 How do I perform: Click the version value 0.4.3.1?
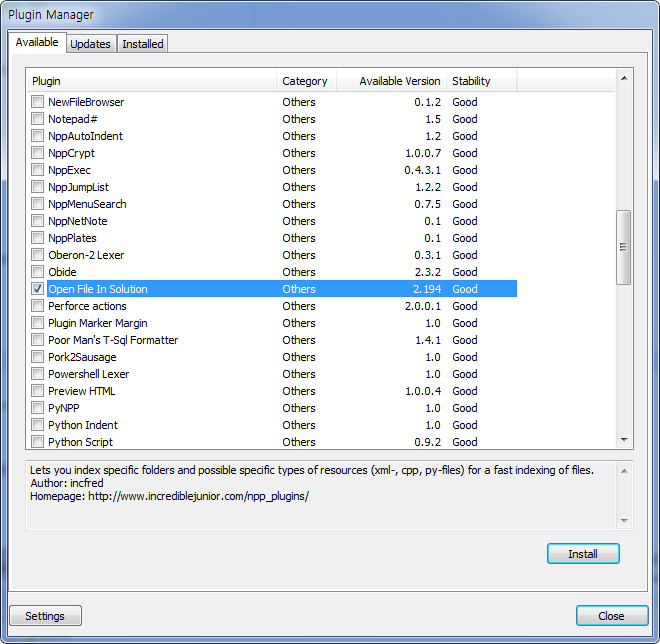pos(423,170)
